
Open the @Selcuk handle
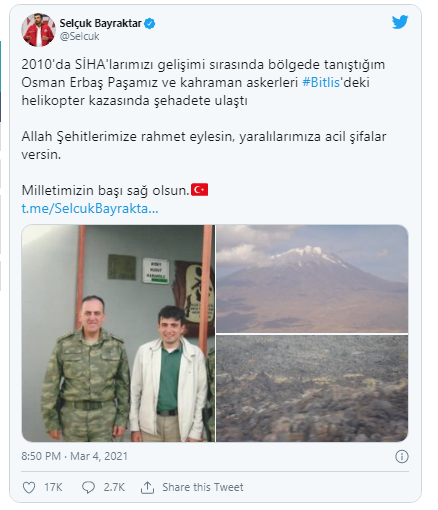(x=79, y=36)
